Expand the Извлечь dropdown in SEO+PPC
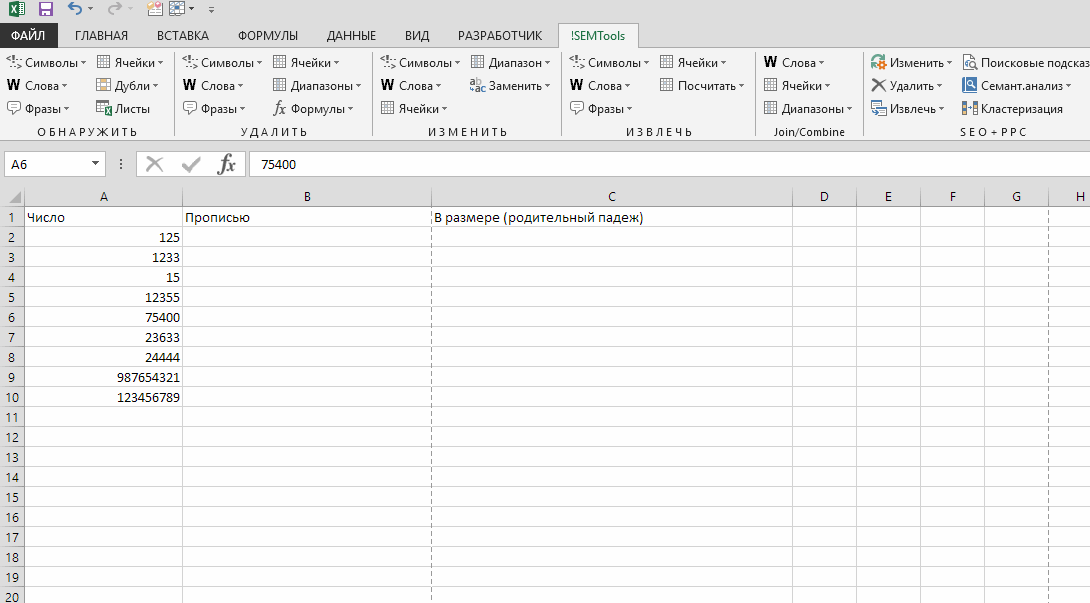This screenshot has width=1090, height=603. pos(906,109)
